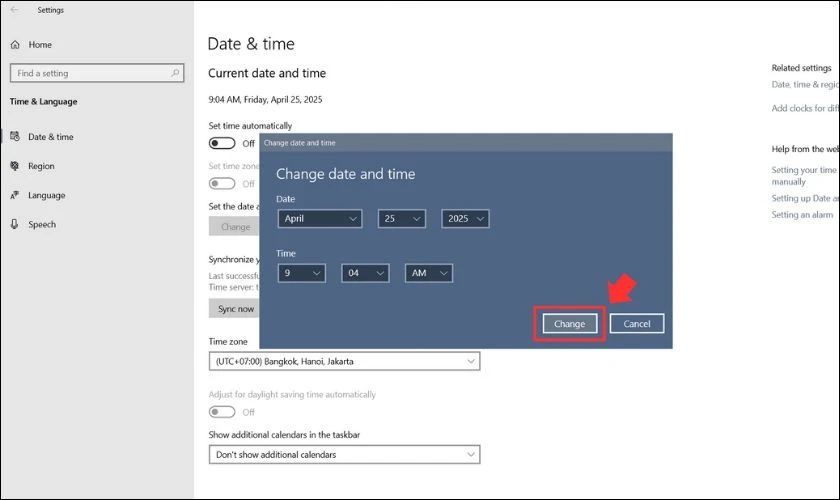The width and height of the screenshot is (840, 500).
Task: Toggle Adjust for daylight saving time switch
Action: [x=222, y=412]
